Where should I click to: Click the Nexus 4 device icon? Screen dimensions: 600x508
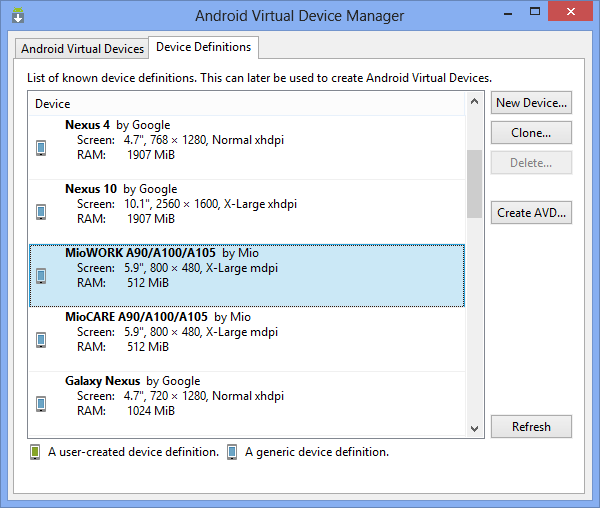tap(41, 148)
